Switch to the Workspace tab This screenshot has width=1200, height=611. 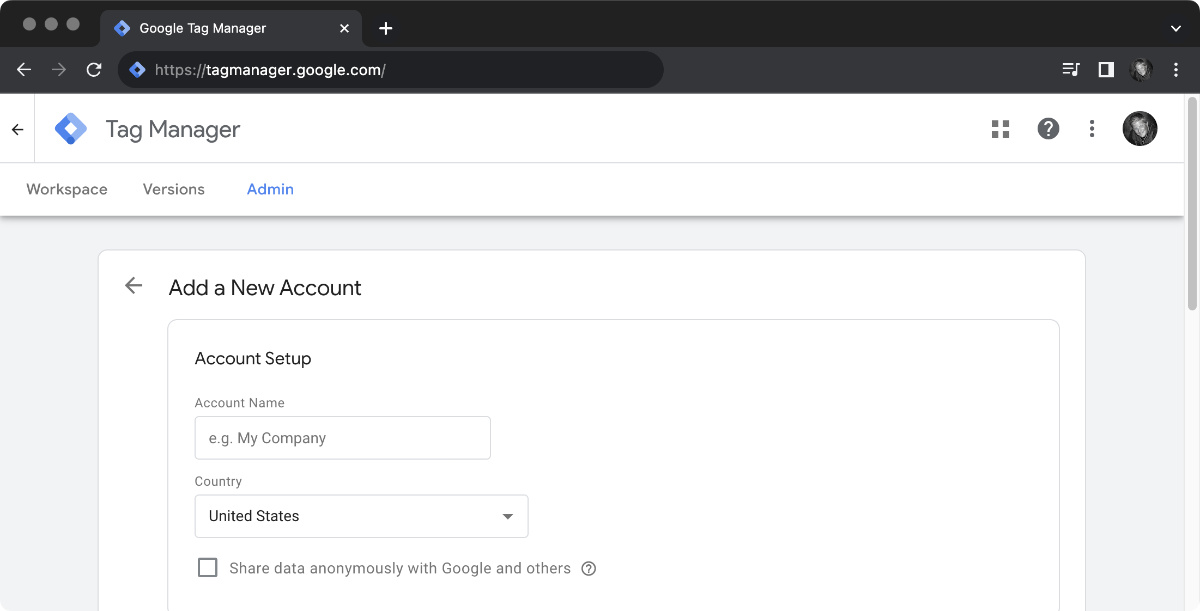point(66,189)
